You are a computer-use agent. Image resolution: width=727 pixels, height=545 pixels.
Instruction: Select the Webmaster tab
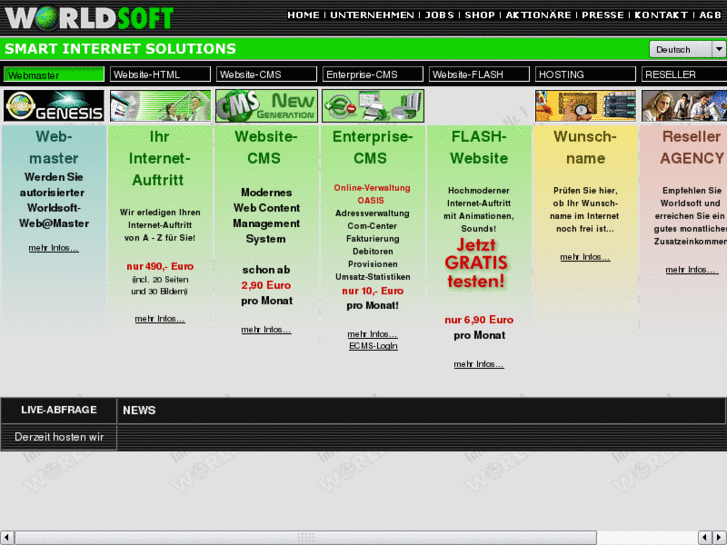coord(54,74)
